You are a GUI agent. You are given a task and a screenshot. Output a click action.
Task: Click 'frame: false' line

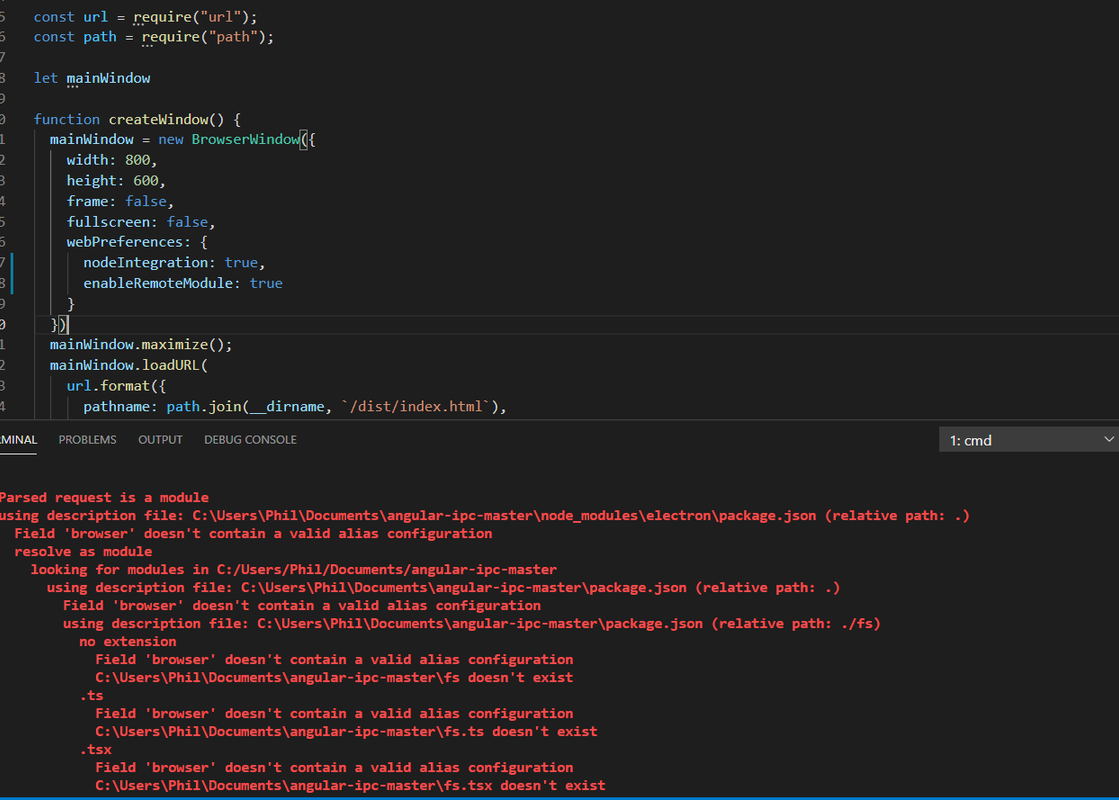[x=120, y=201]
